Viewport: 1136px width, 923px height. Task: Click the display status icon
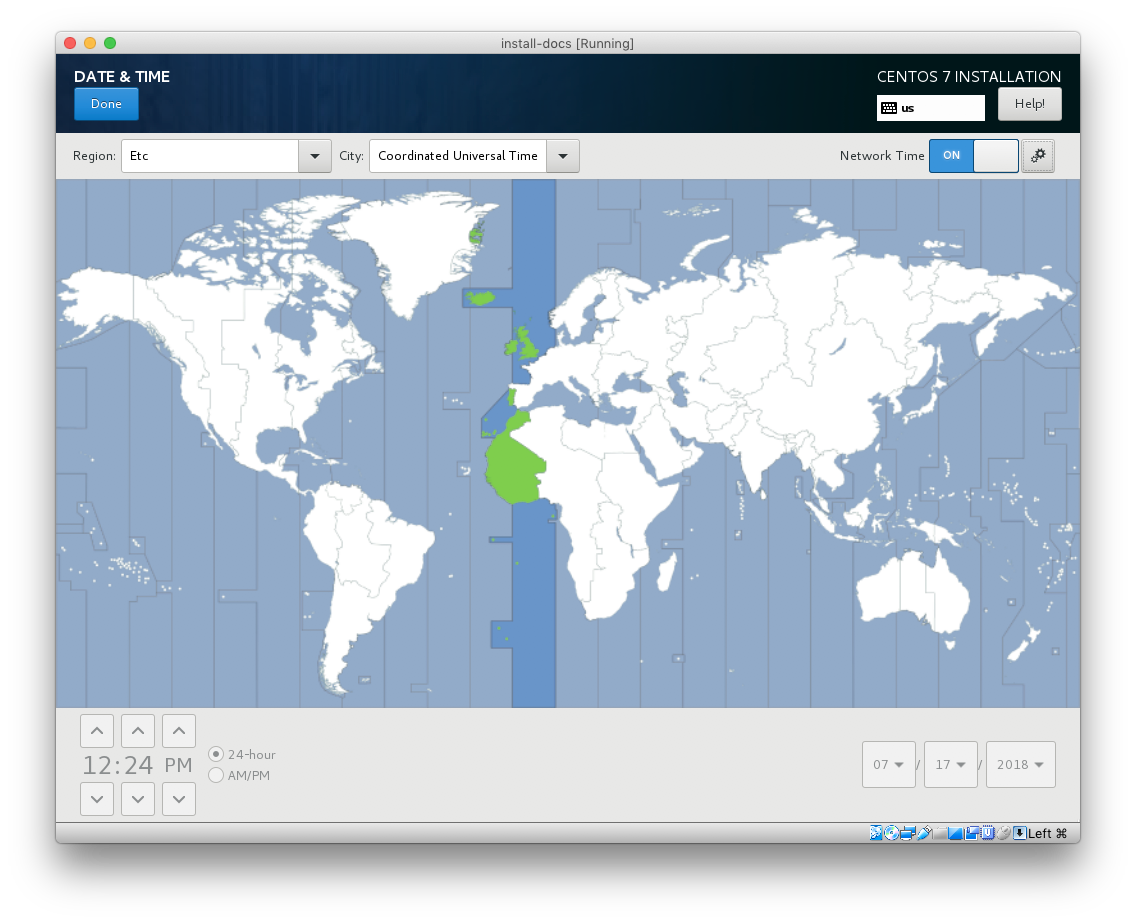(x=956, y=833)
